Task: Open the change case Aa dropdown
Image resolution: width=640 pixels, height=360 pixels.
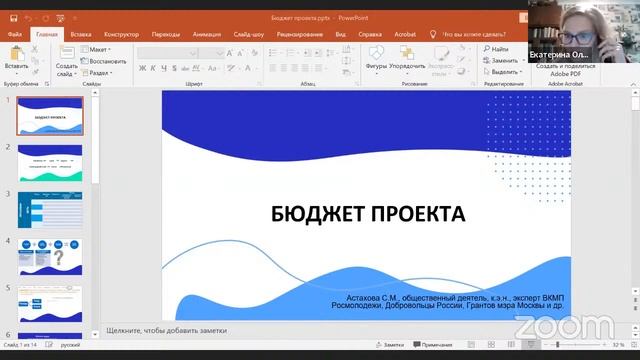Action: pos(213,69)
